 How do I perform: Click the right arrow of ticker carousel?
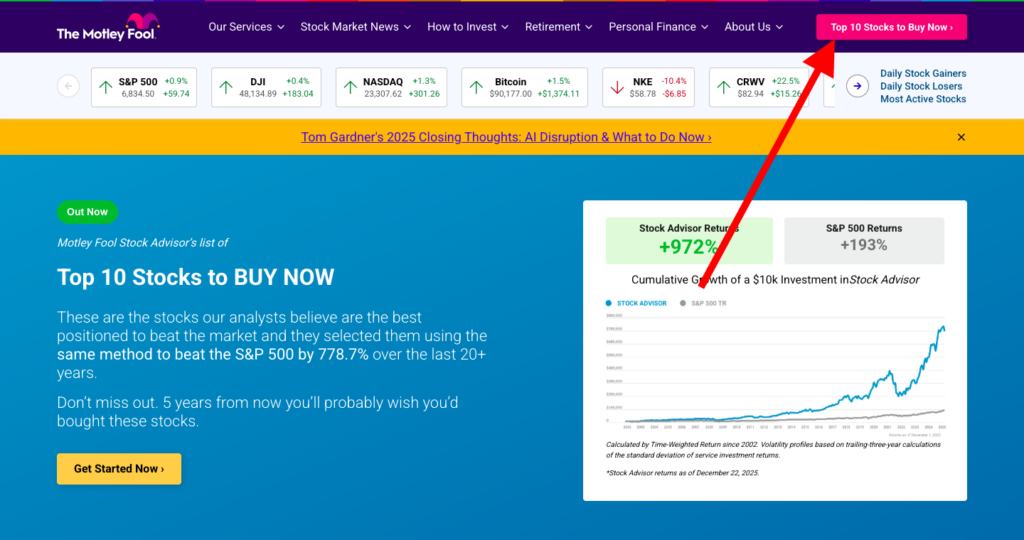point(857,86)
